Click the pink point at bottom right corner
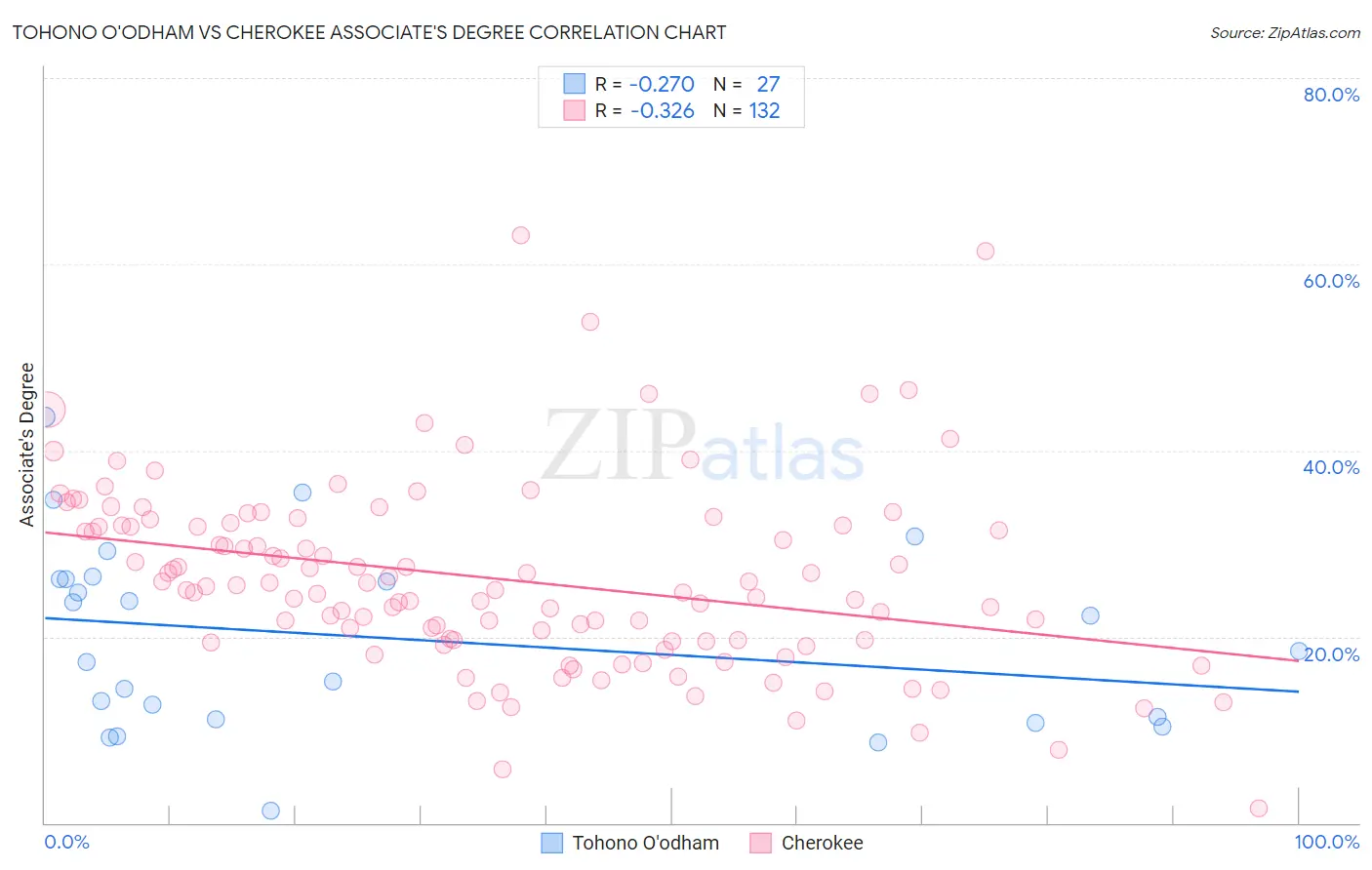1372x870 pixels. 1259,808
